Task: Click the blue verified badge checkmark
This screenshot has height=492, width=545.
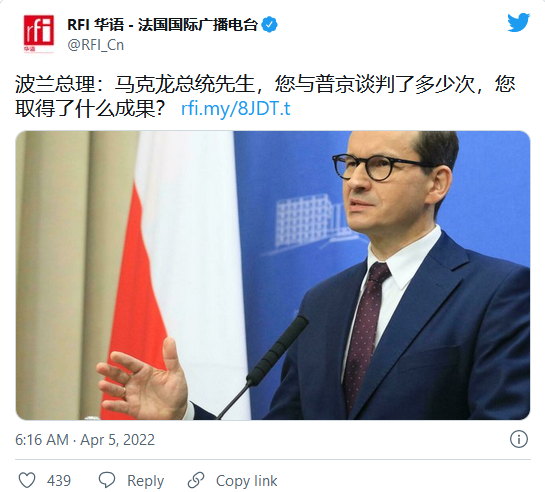Action: [x=269, y=25]
